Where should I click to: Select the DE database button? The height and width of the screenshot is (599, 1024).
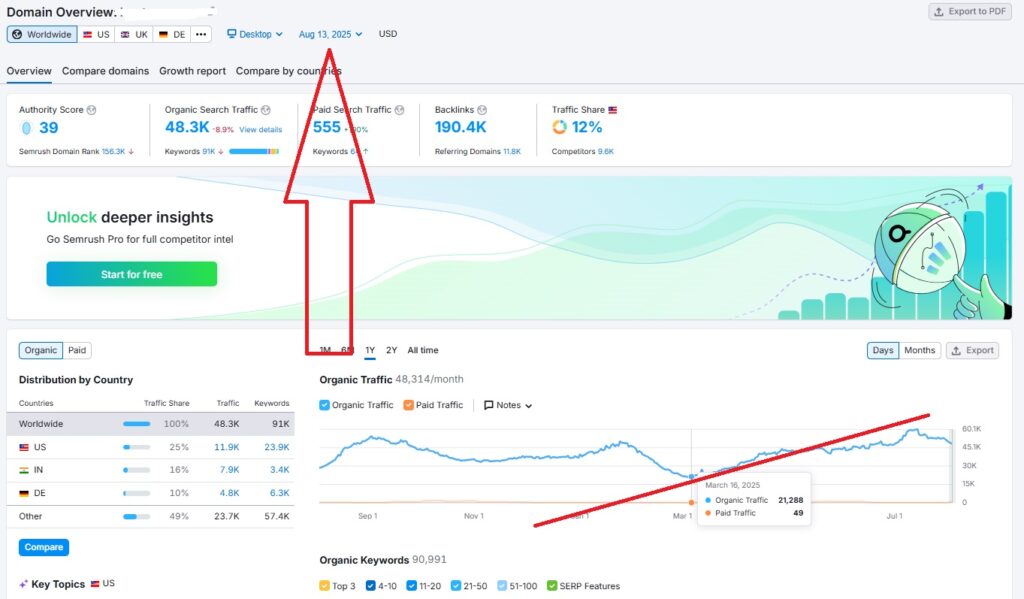[172, 34]
